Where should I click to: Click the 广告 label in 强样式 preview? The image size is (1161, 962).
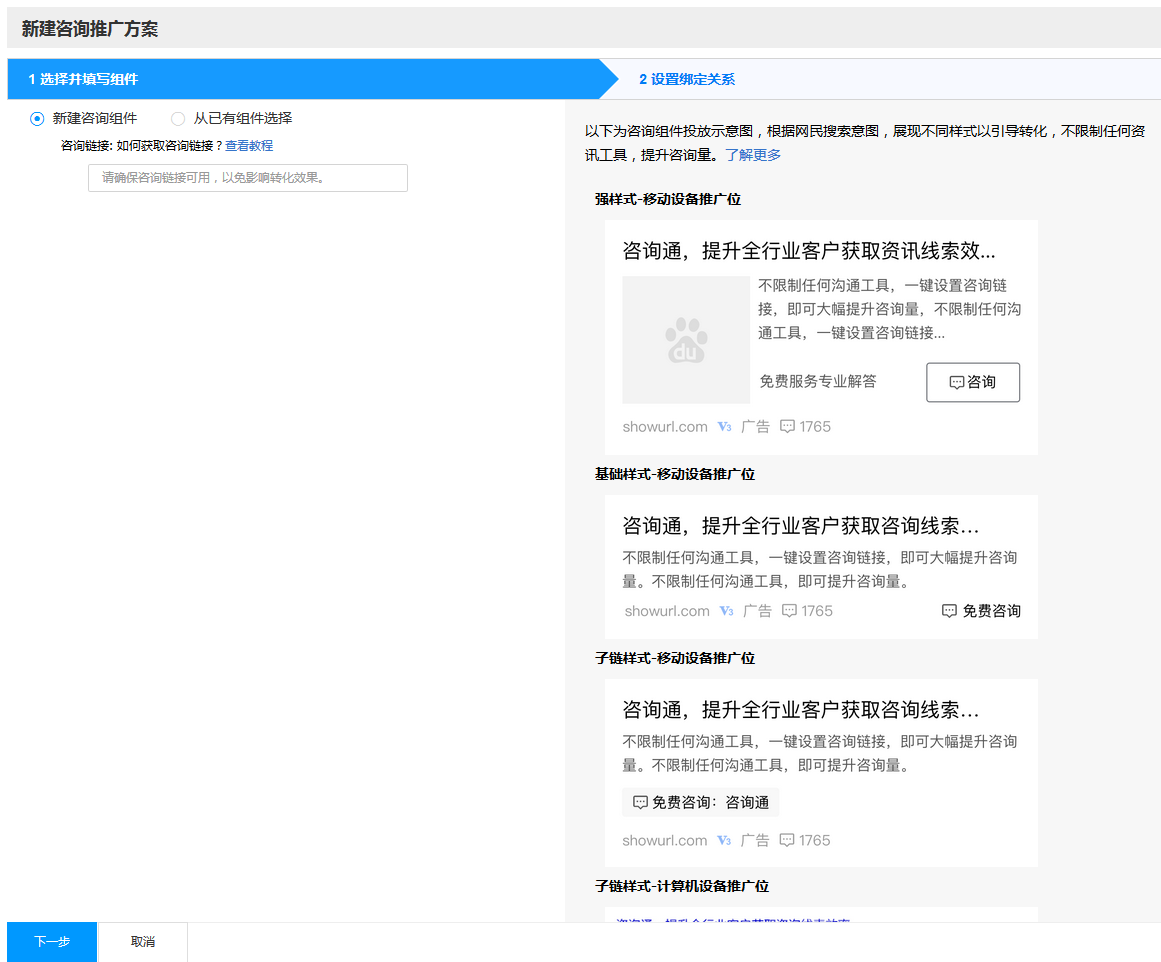755,427
